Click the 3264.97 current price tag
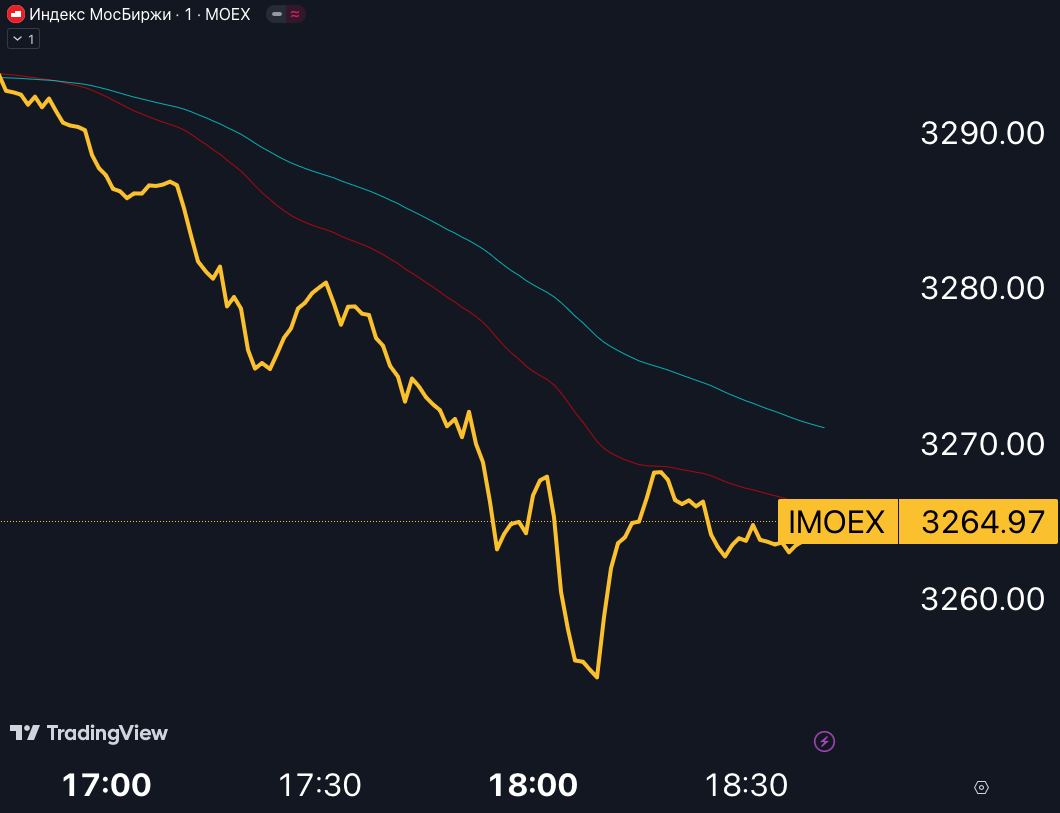 (982, 522)
